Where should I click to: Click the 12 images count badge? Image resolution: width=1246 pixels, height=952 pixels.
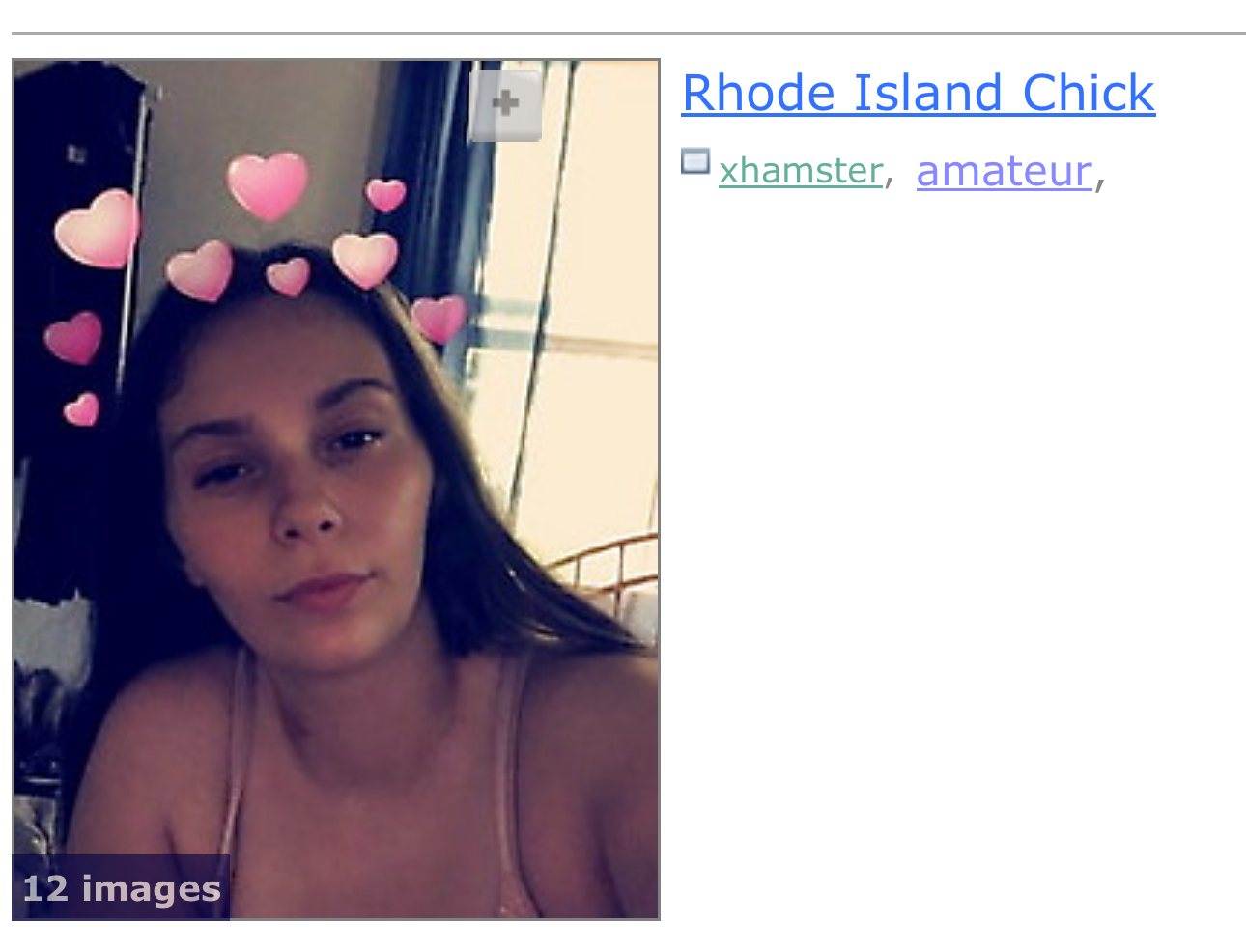[122, 888]
